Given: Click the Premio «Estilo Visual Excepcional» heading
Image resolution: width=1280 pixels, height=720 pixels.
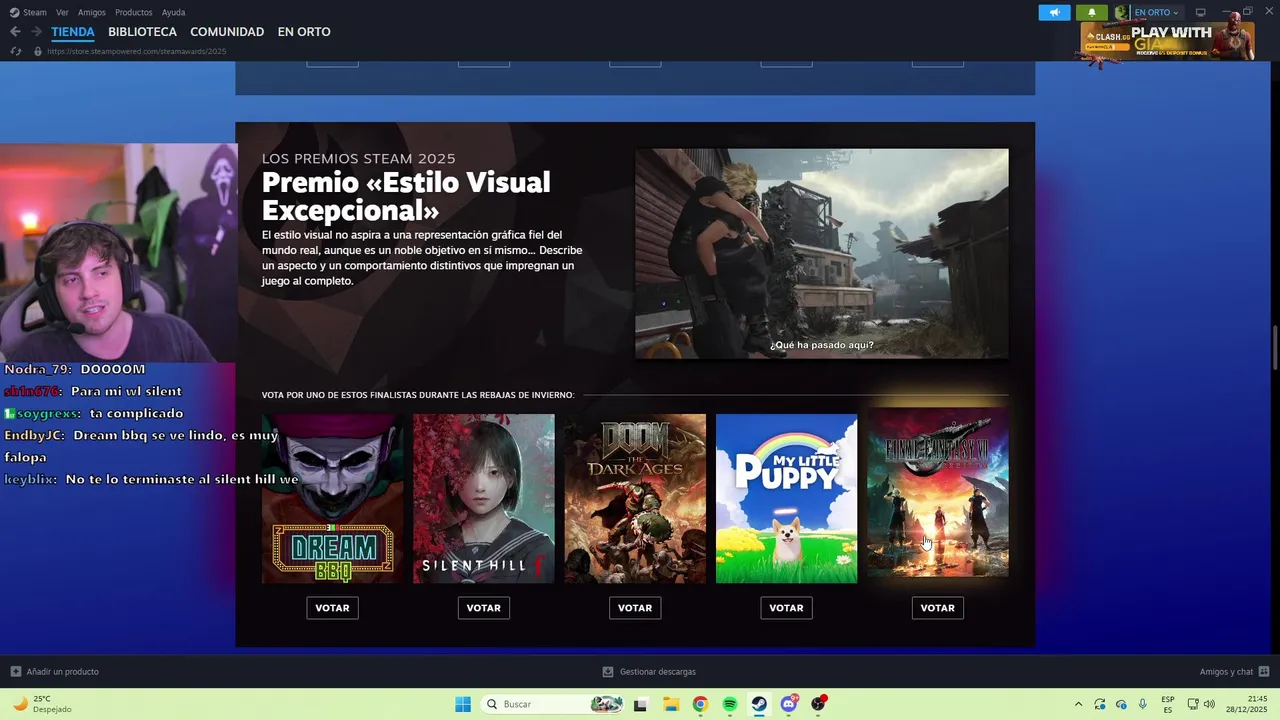Looking at the screenshot, I should point(406,196).
